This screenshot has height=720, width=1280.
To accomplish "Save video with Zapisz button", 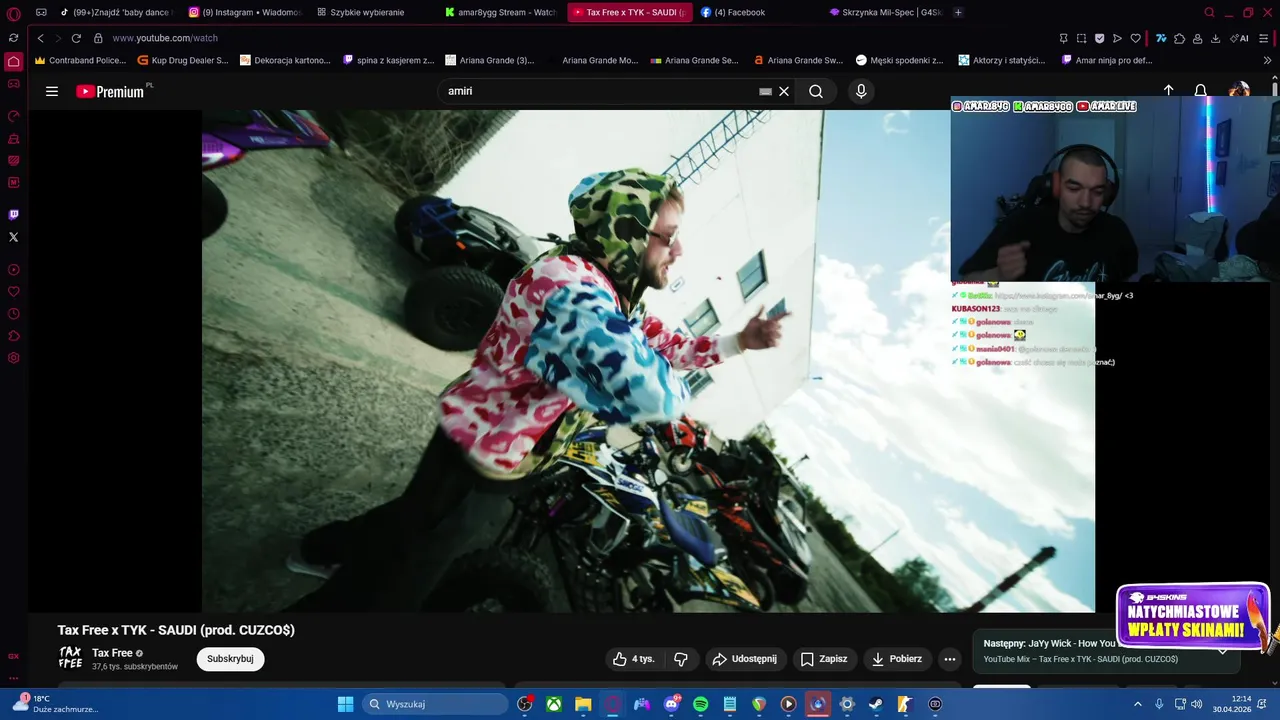I will (824, 659).
